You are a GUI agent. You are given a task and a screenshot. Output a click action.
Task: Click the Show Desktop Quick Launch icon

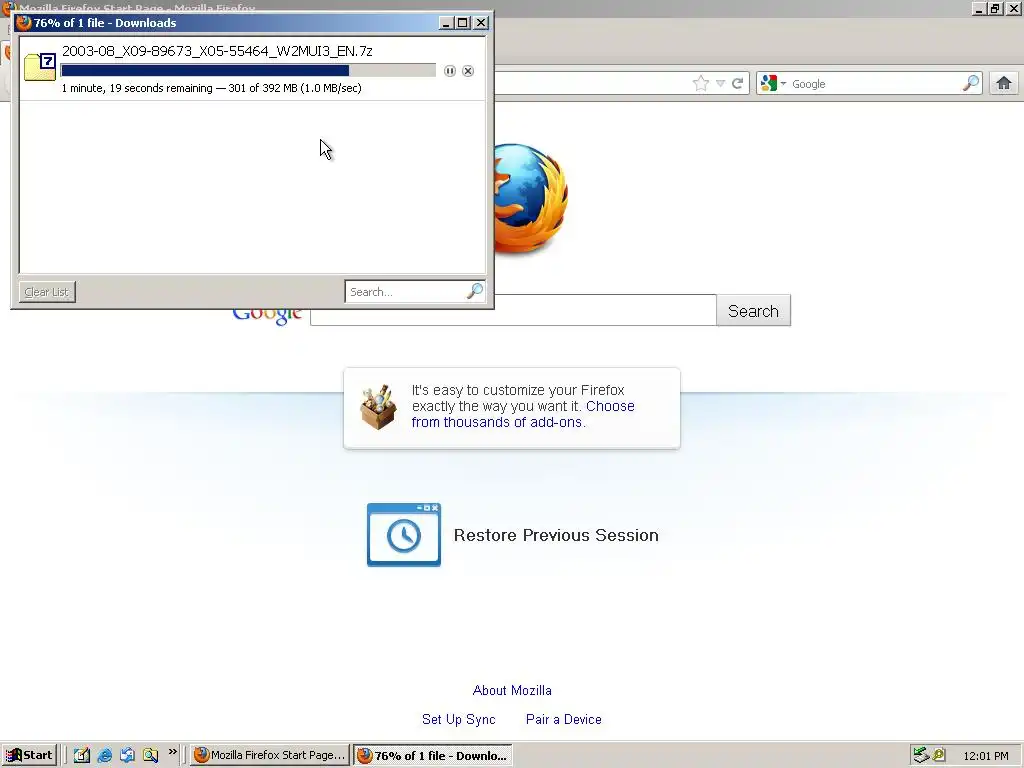(127, 756)
